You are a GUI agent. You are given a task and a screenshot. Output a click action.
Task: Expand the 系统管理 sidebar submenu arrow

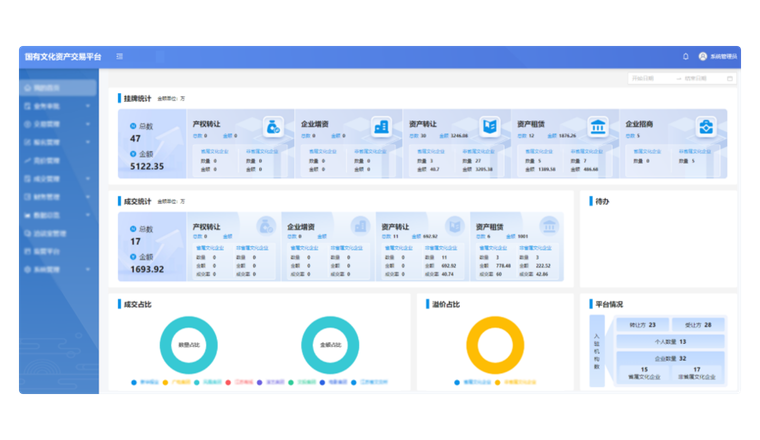(88, 269)
